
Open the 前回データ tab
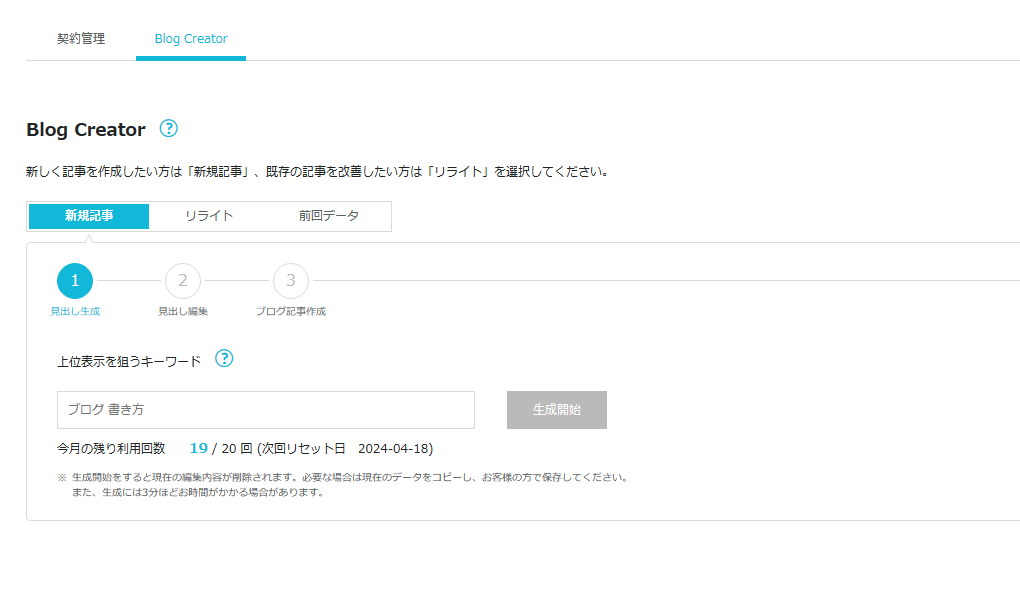(x=328, y=216)
